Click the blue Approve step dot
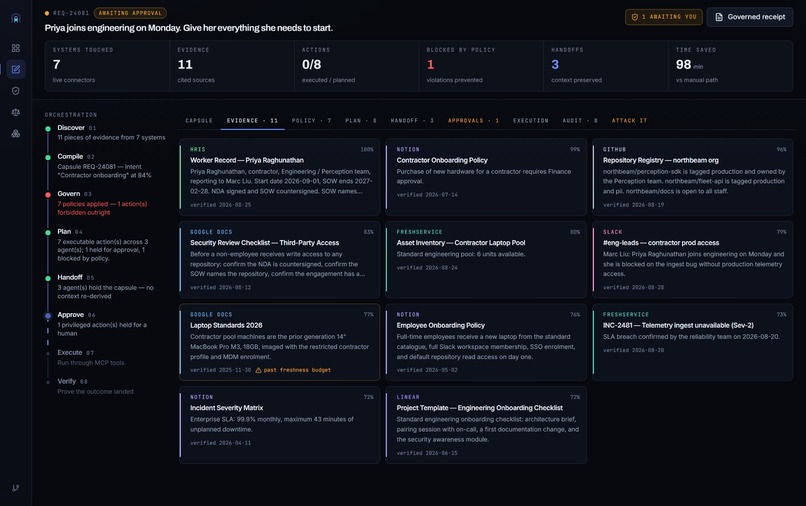 (48, 316)
